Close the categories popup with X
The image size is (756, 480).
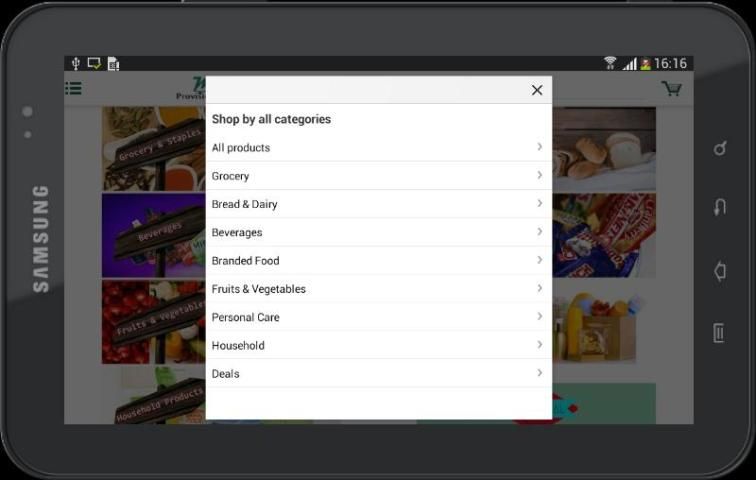click(537, 90)
